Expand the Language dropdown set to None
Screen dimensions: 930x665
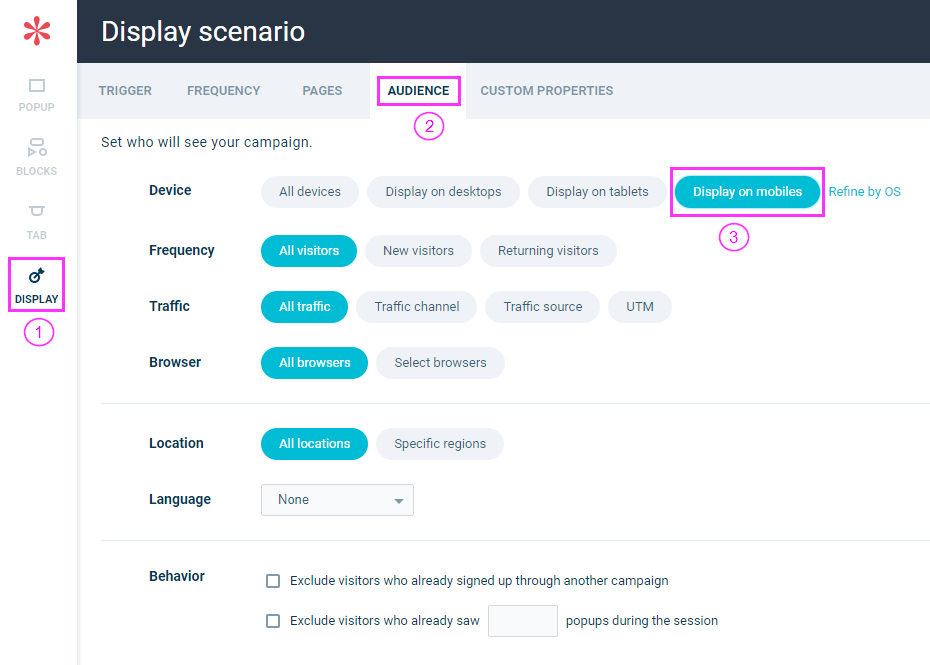point(337,500)
